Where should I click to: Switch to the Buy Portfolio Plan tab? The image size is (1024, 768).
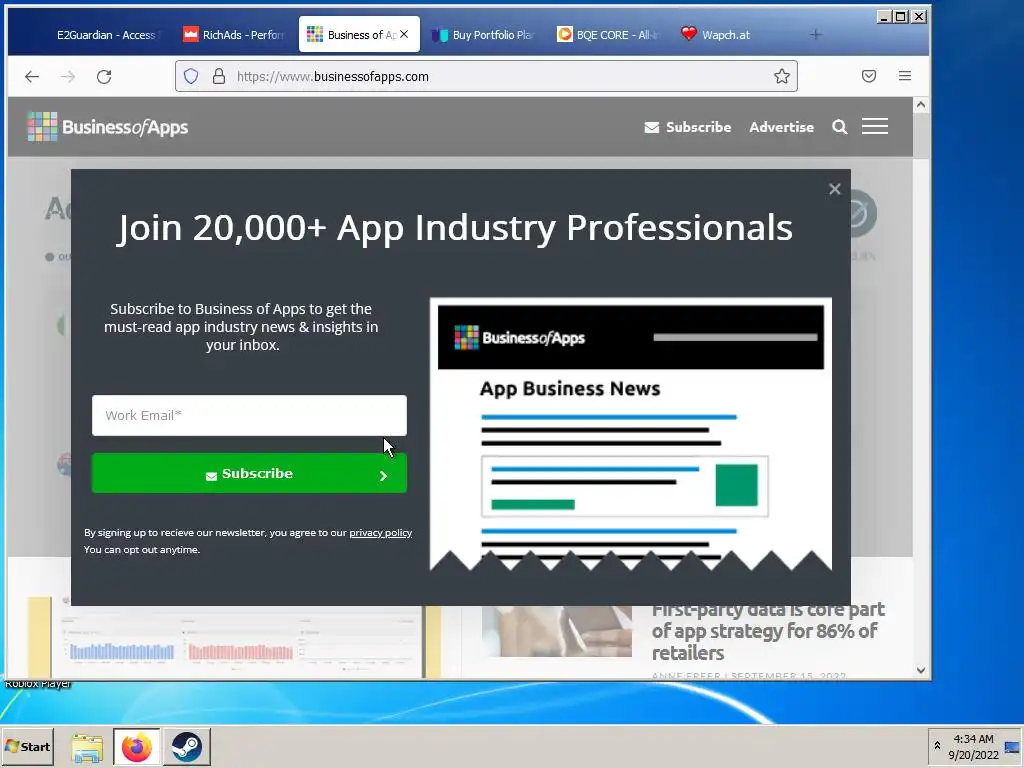pos(483,35)
